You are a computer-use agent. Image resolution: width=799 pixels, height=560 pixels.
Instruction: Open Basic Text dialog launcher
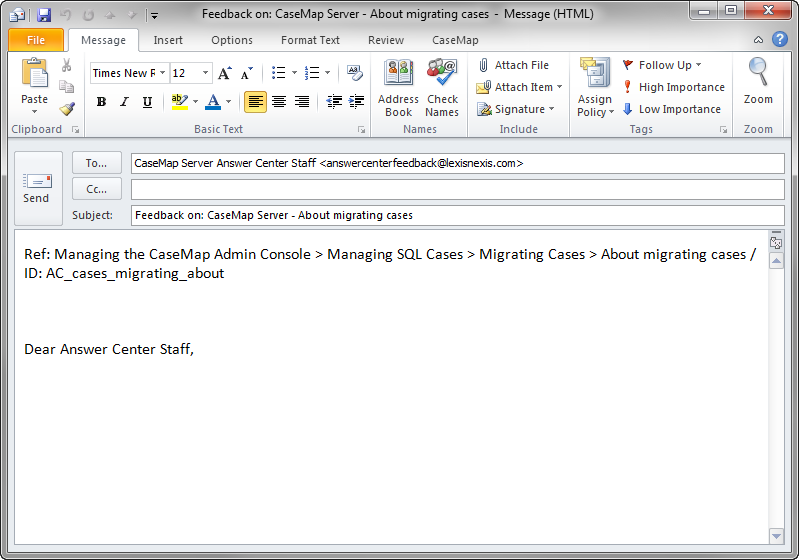pyautogui.click(x=361, y=129)
